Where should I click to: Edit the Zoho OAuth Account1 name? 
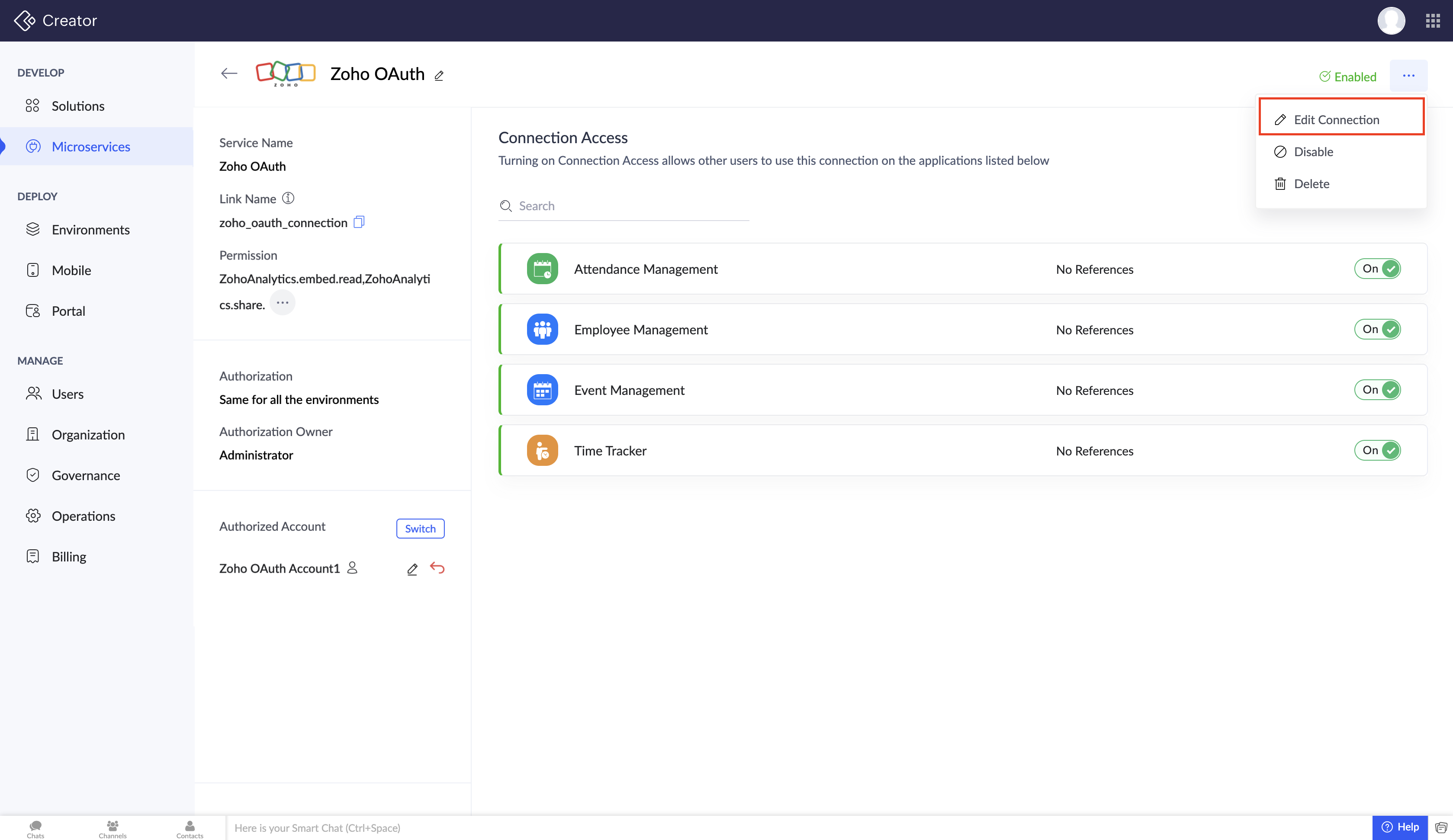(411, 569)
